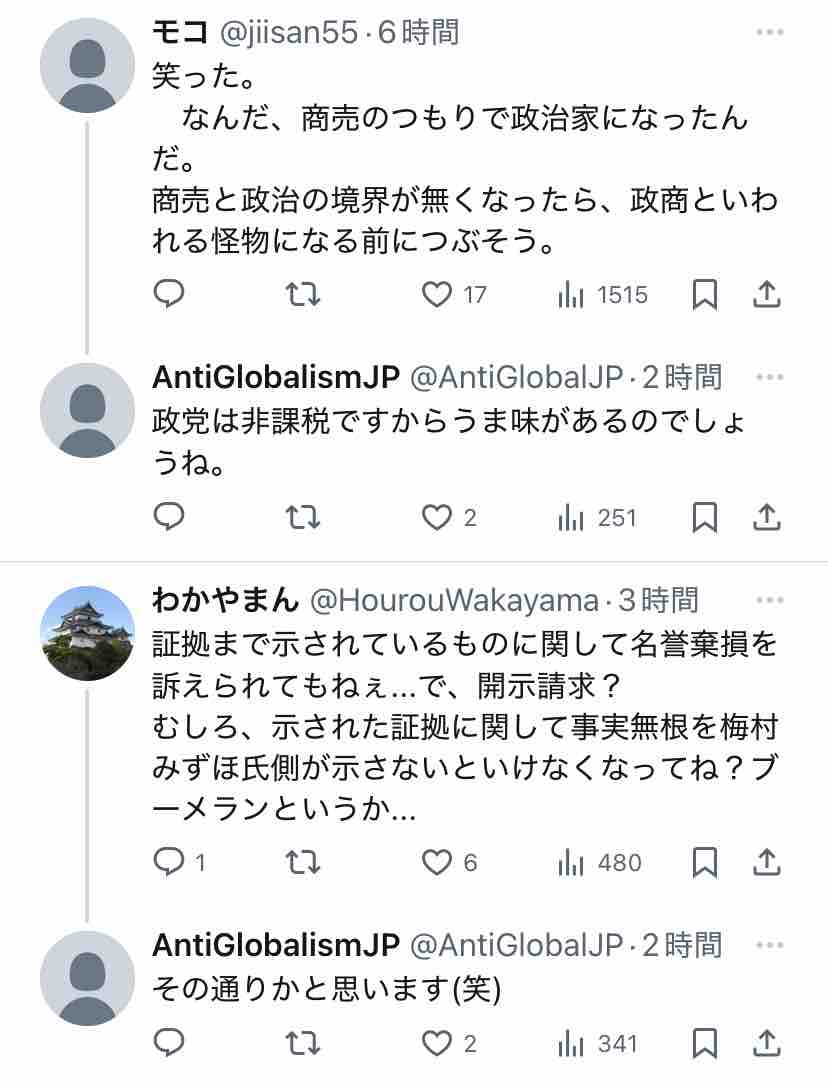View analytics showing 341 views
This screenshot has width=828, height=1083.
598,1044
